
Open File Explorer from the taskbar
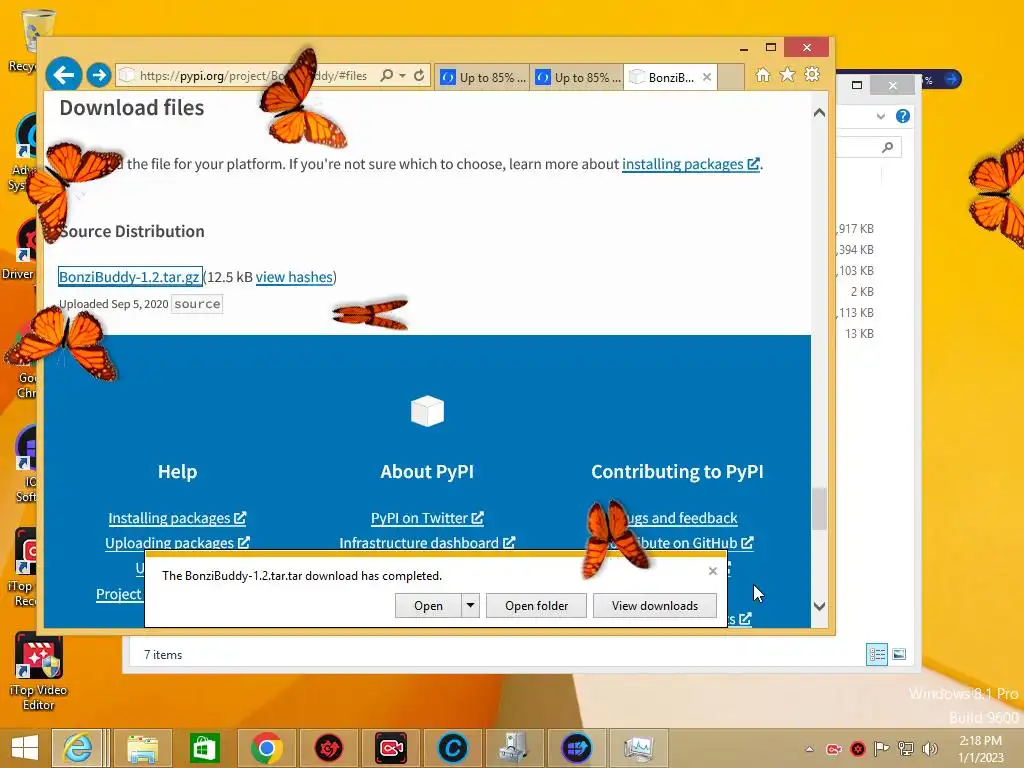point(142,748)
